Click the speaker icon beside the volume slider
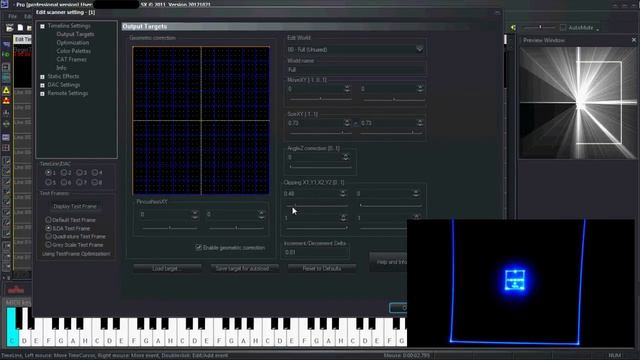This screenshot has width=640, height=360. coord(513,28)
